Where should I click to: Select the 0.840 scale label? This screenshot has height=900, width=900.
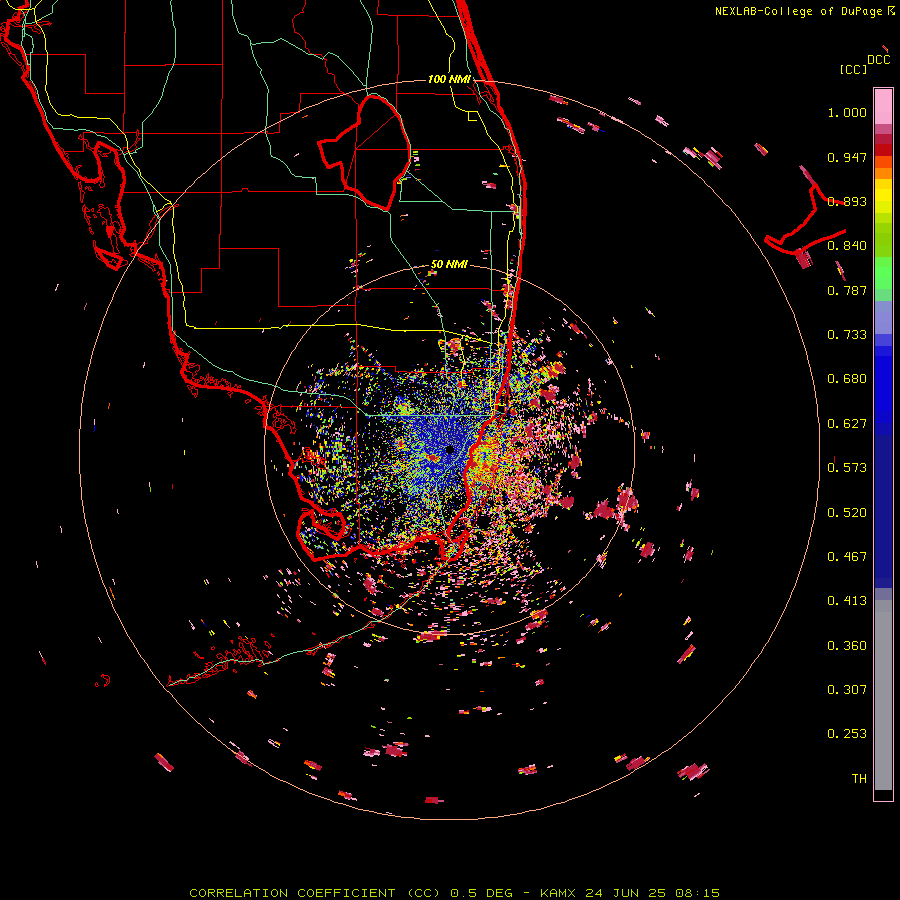click(847, 246)
